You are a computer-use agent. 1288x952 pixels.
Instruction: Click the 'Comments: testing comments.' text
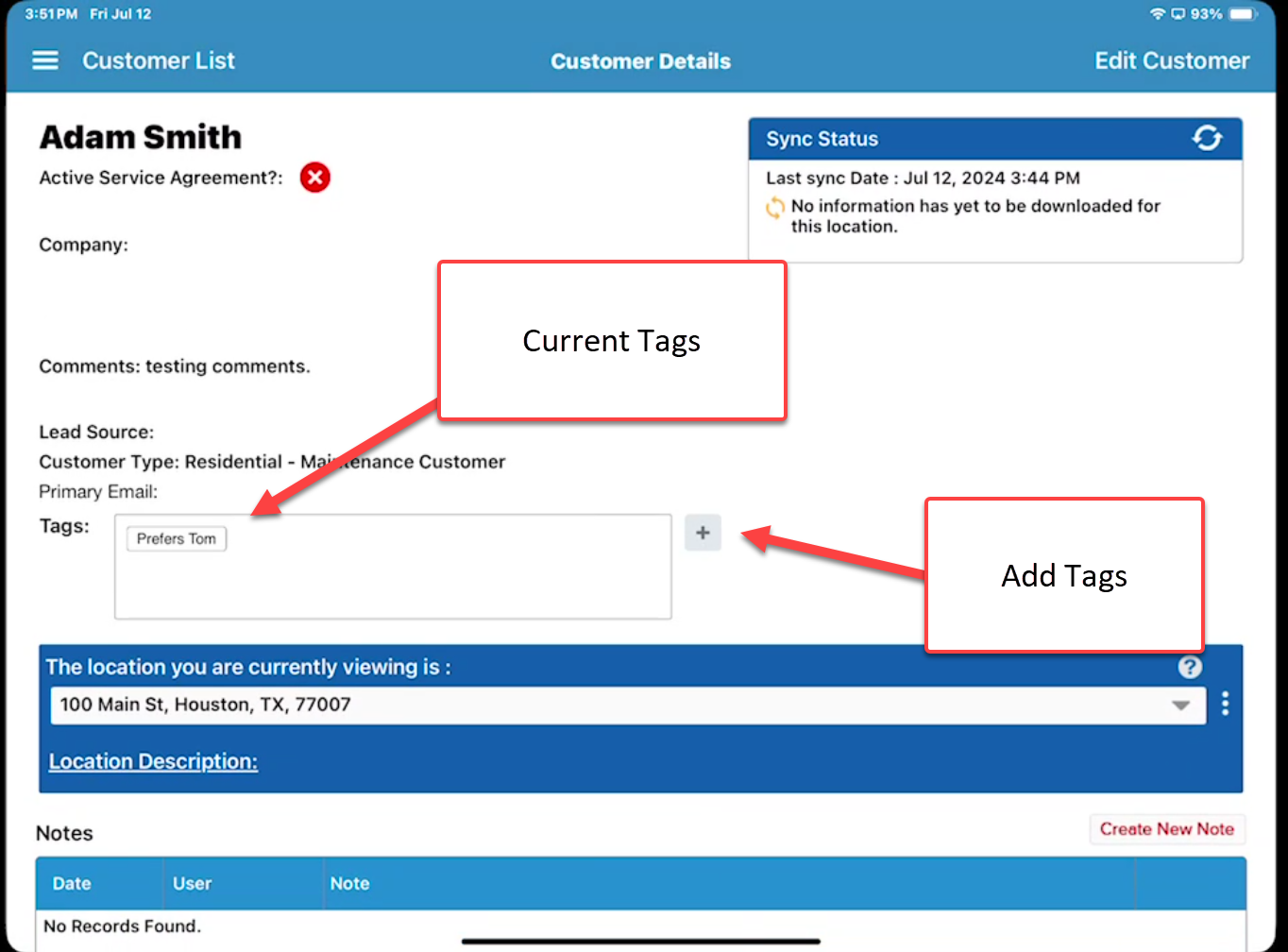pos(175,366)
